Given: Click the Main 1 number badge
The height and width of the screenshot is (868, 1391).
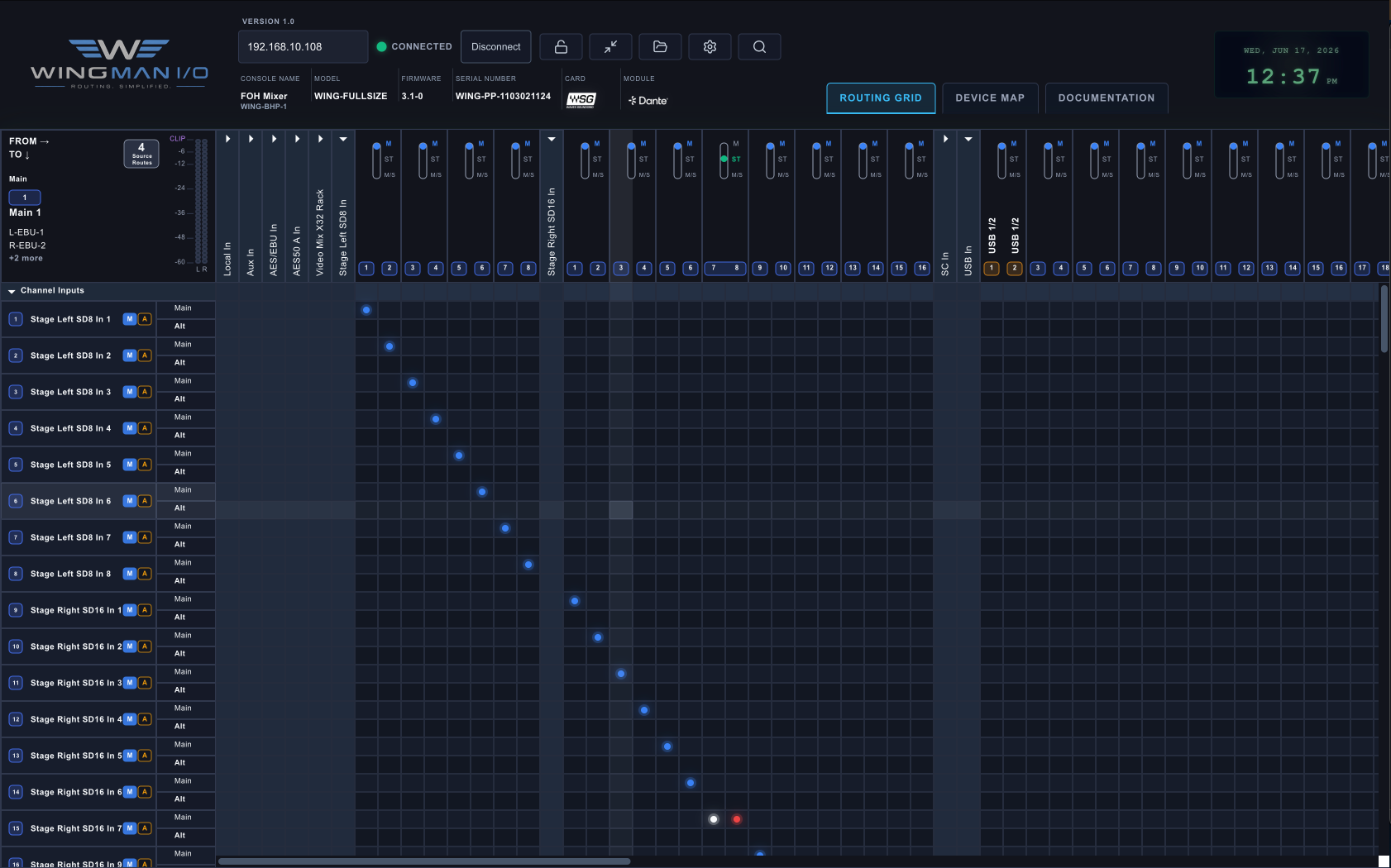Looking at the screenshot, I should point(25,198).
